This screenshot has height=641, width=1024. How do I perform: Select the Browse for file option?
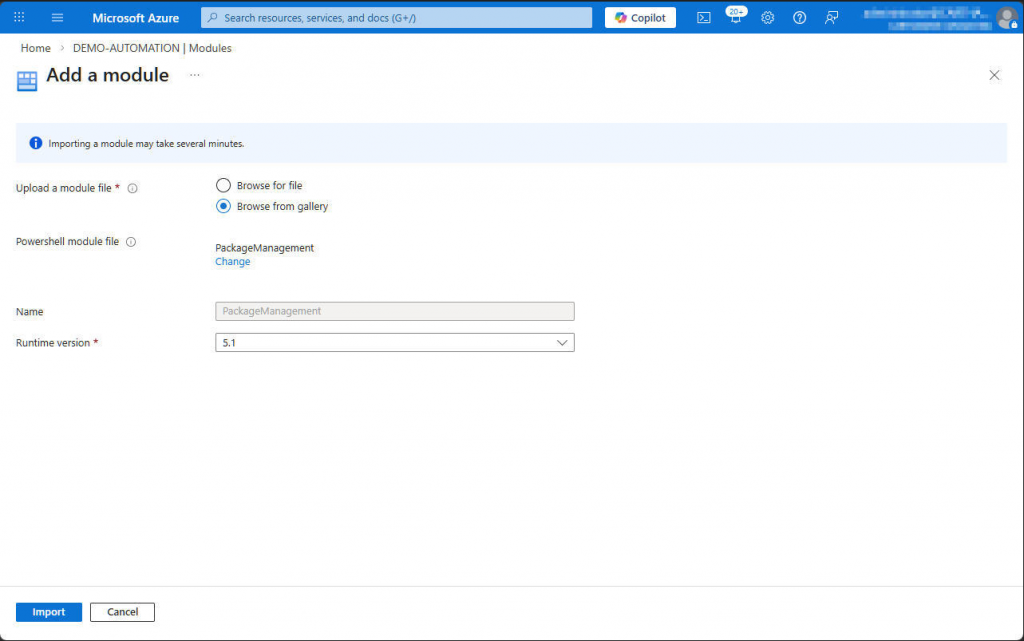click(223, 185)
